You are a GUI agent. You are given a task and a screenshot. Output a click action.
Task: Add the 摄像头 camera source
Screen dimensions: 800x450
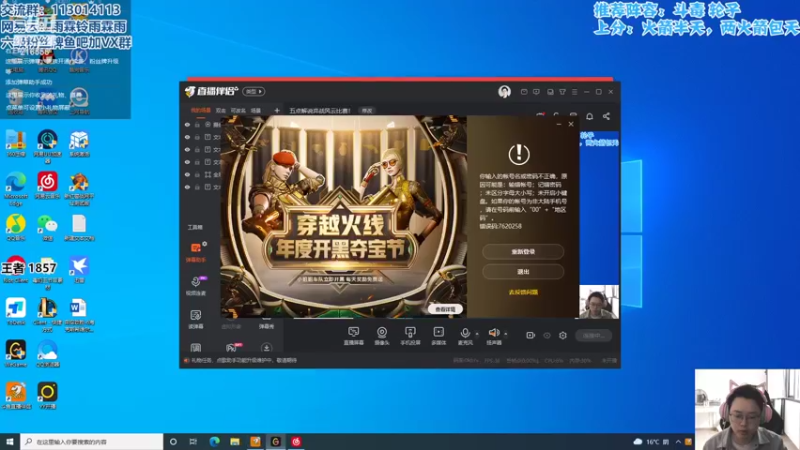point(382,336)
